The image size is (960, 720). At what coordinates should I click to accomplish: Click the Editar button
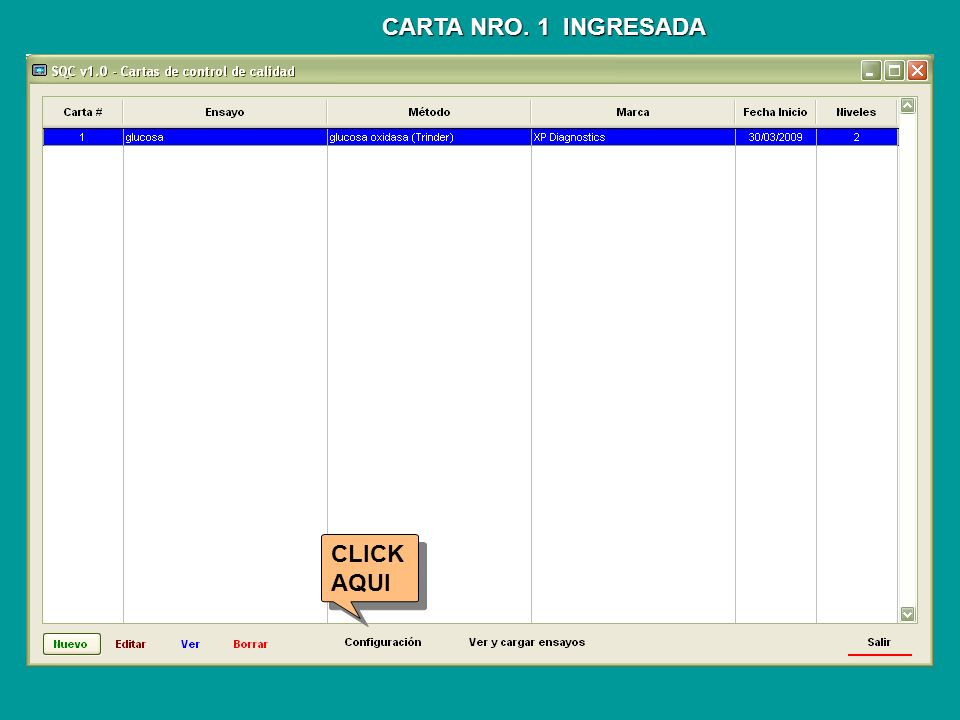pyautogui.click(x=130, y=643)
